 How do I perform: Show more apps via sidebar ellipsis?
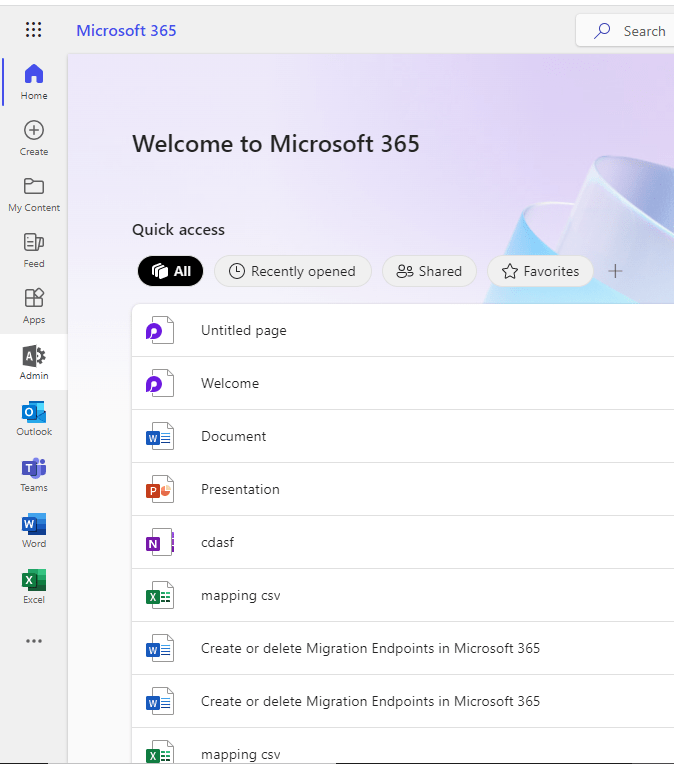34,641
